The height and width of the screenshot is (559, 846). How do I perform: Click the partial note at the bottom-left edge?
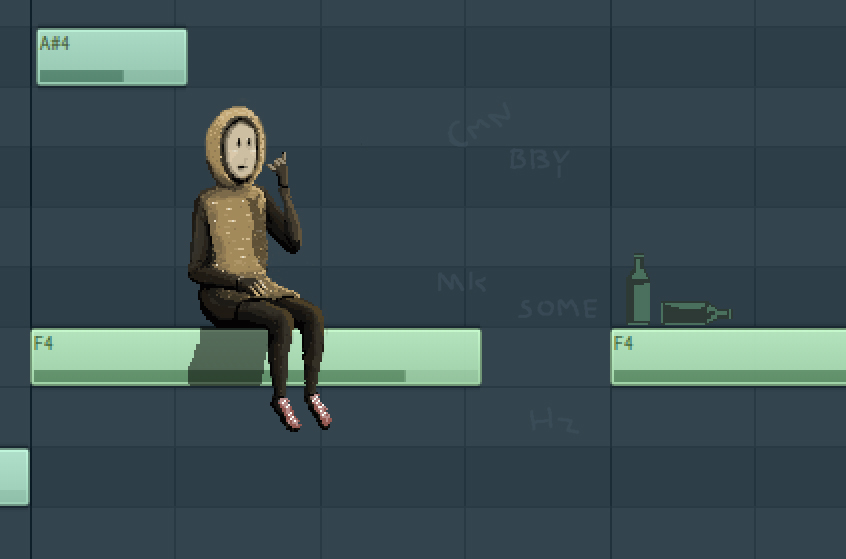(x=13, y=476)
